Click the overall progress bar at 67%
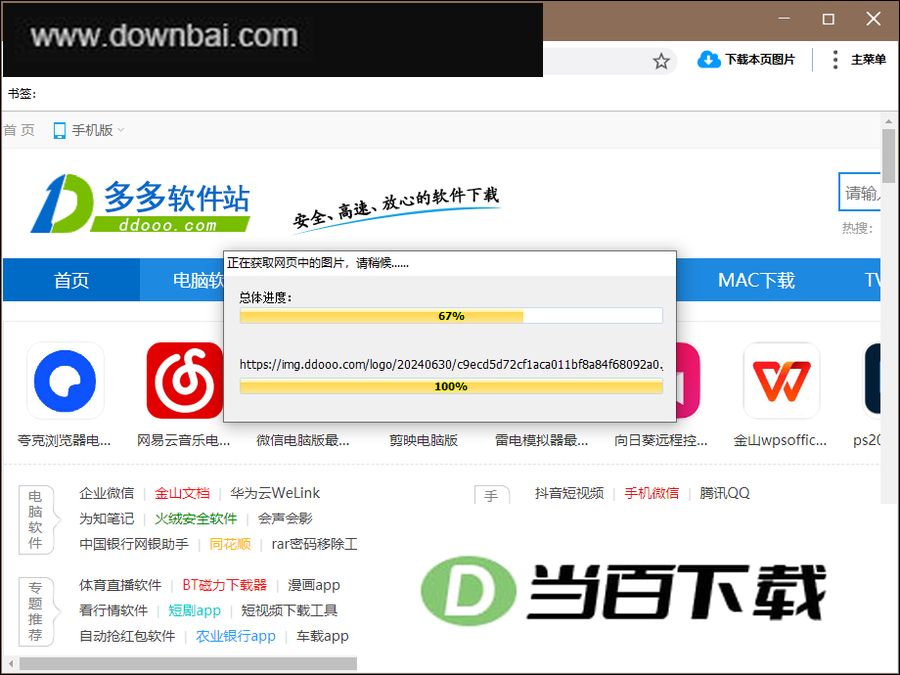Image resolution: width=900 pixels, height=675 pixels. pyautogui.click(x=451, y=316)
